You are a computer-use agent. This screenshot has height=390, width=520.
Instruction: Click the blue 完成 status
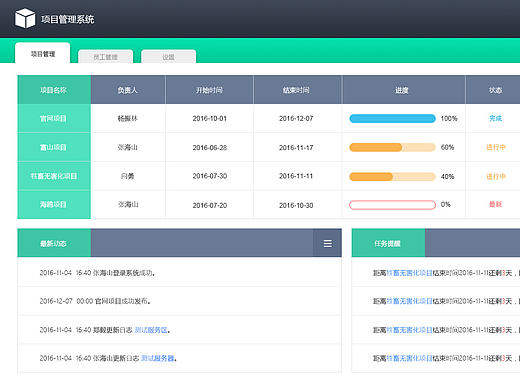click(496, 118)
